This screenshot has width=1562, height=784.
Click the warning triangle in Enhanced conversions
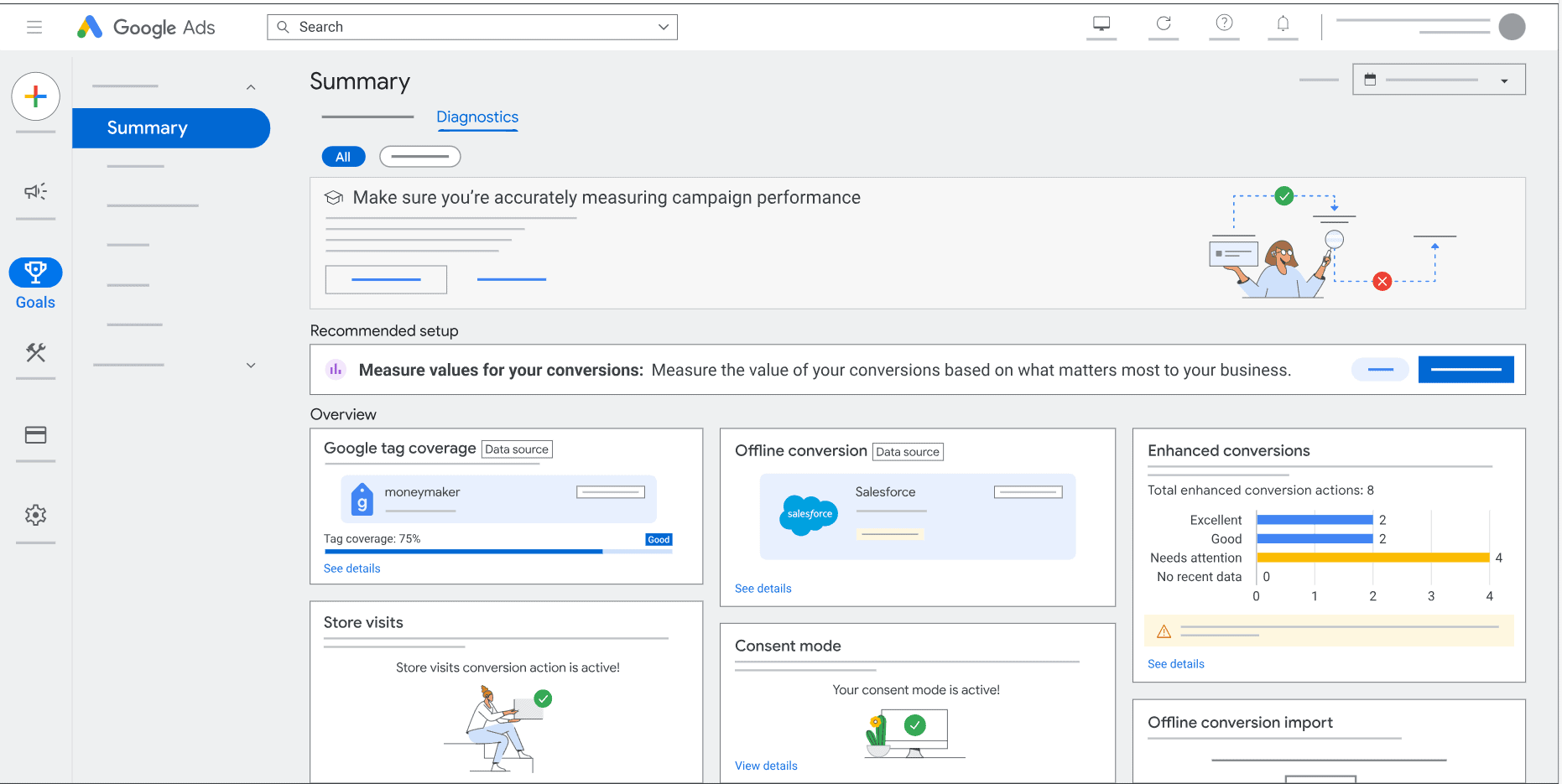click(1164, 631)
